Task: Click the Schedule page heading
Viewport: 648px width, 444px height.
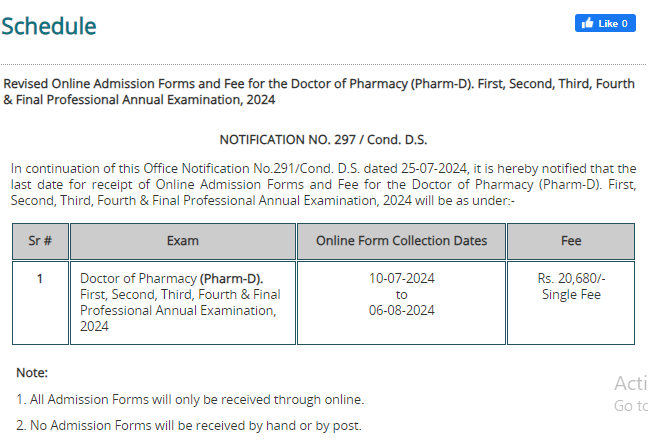Action: (49, 26)
